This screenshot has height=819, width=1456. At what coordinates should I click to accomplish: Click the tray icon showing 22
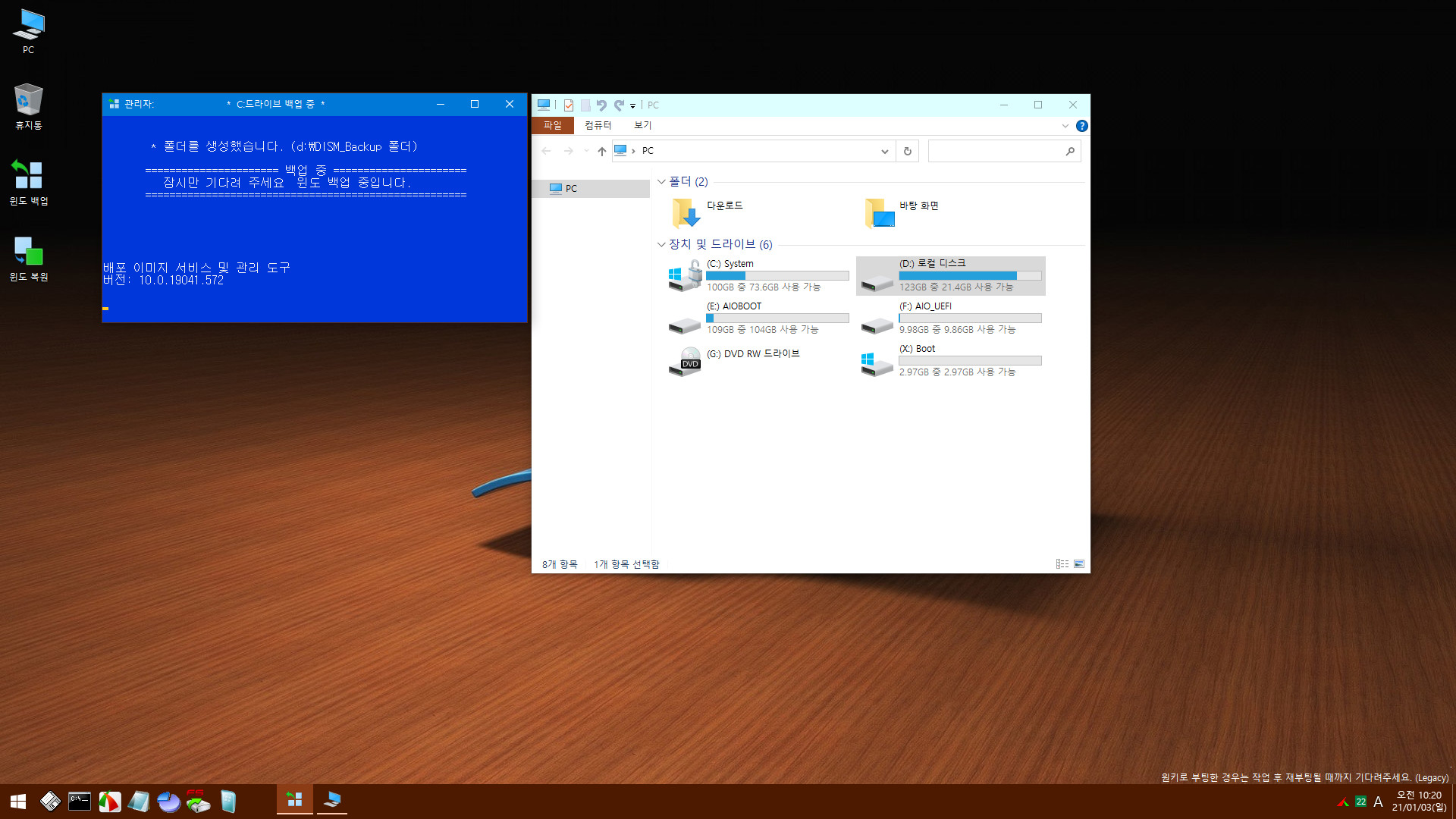pyautogui.click(x=1360, y=802)
